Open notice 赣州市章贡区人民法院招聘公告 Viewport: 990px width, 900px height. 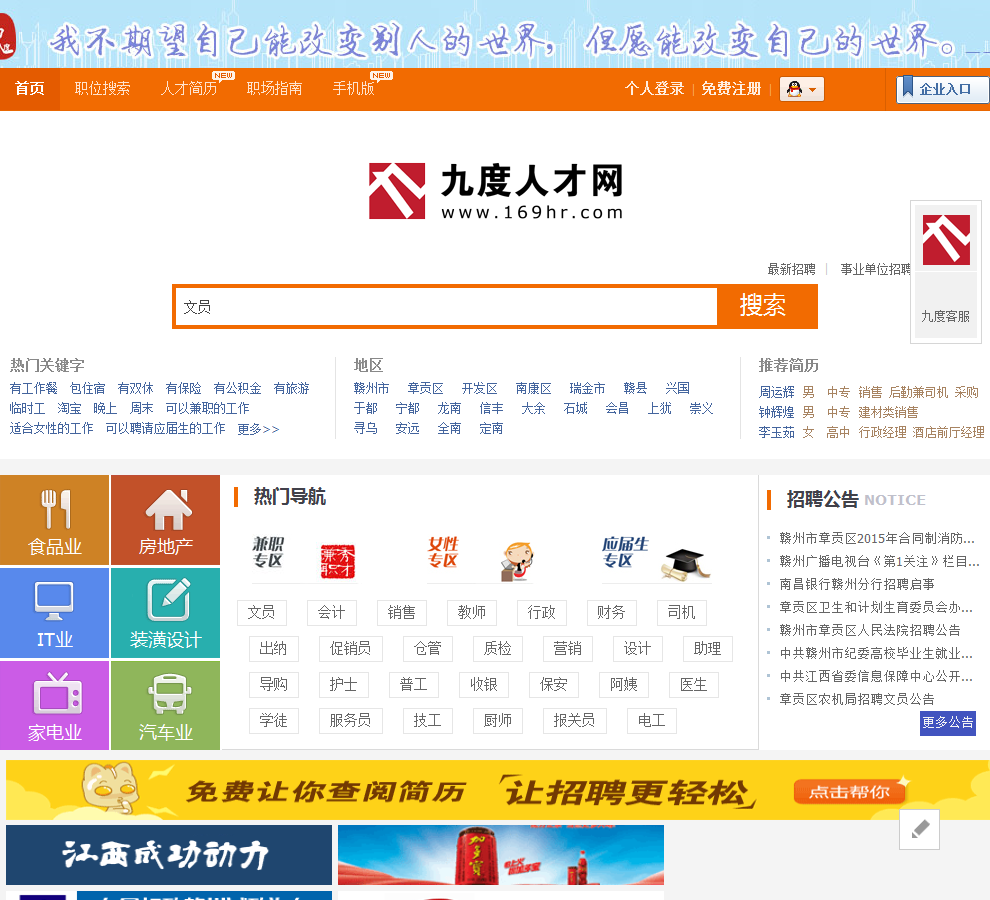(870, 630)
